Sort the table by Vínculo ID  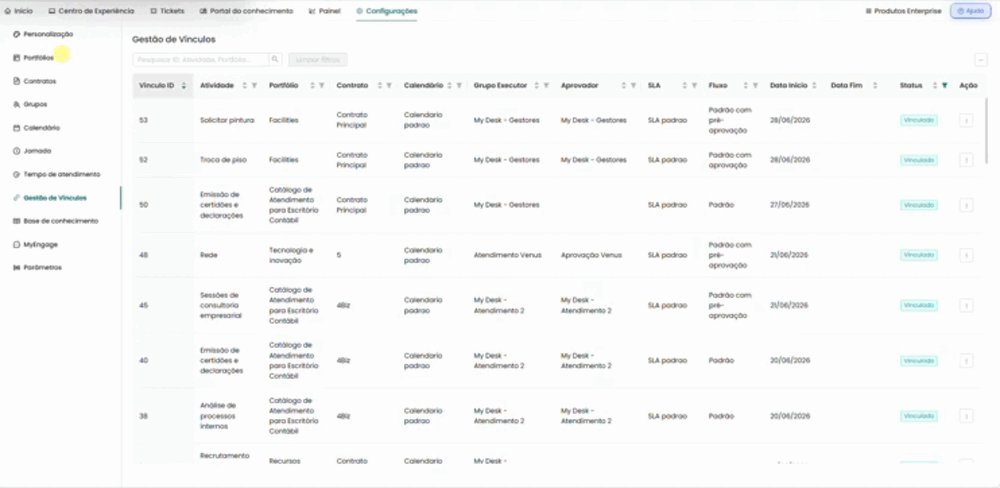[184, 85]
